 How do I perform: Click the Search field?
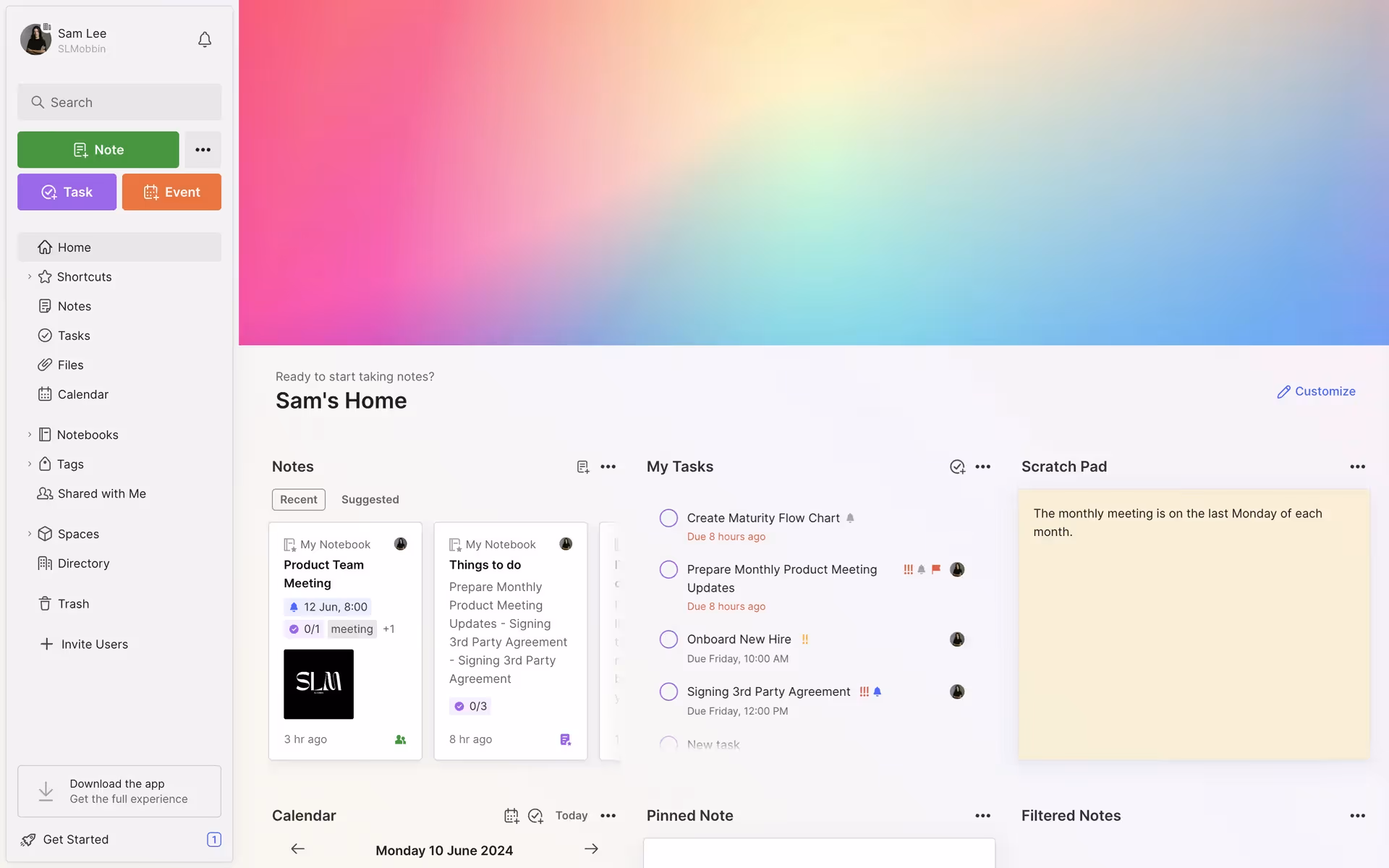point(119,102)
